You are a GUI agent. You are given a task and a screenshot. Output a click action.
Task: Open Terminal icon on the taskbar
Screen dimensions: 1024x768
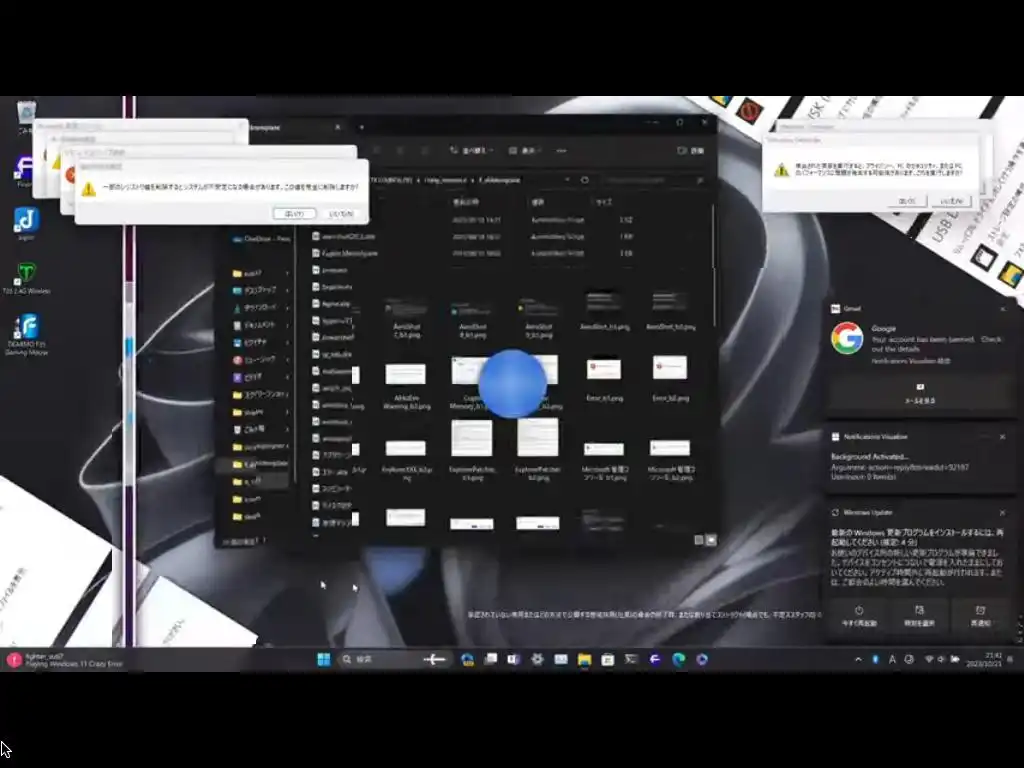click(x=631, y=660)
